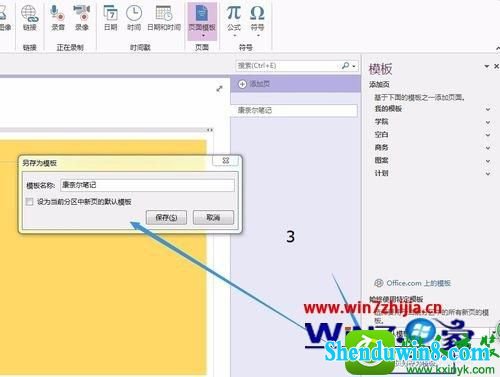
Task: Insert a link from the ribbon
Action: pos(29,18)
